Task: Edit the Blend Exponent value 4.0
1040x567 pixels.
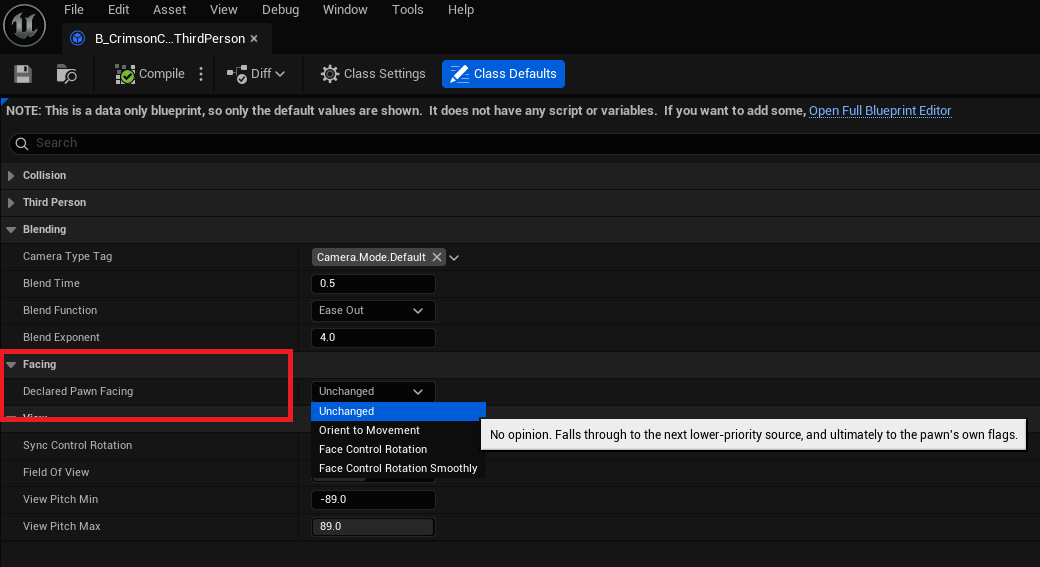Action: point(373,338)
